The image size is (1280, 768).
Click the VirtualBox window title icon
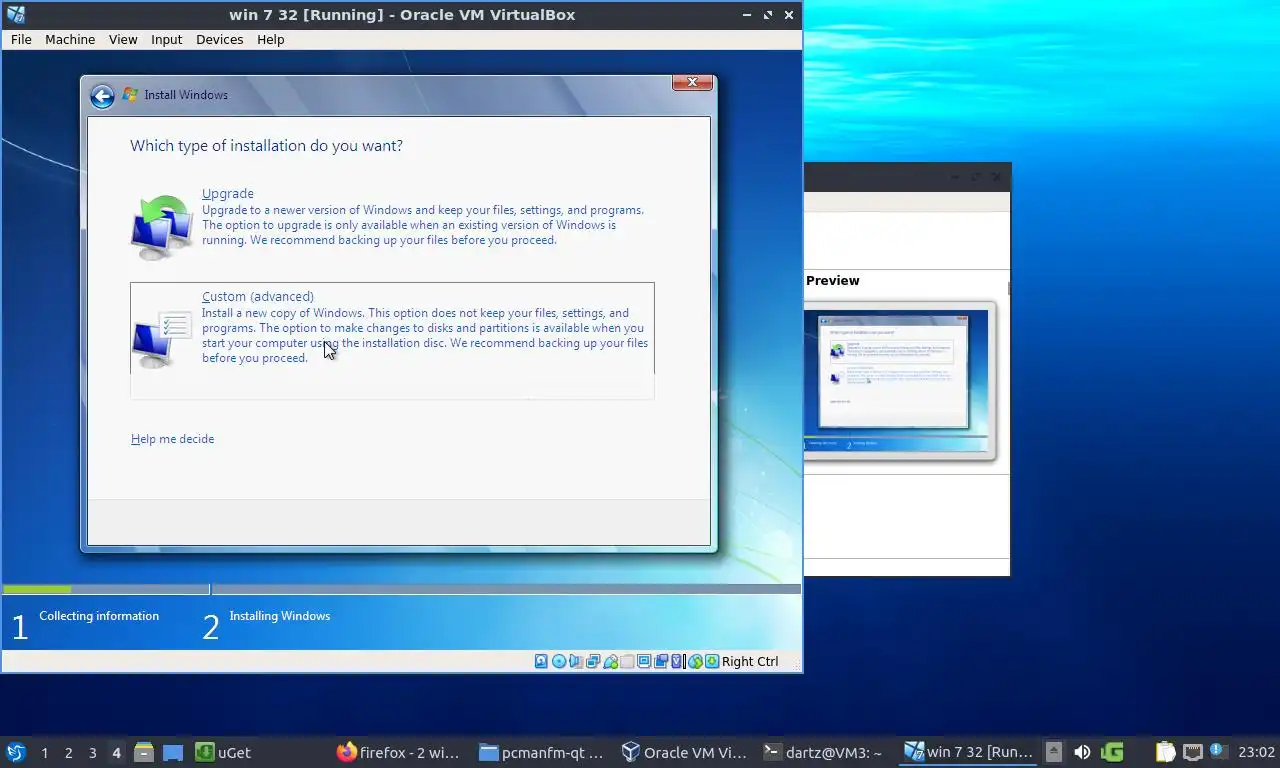(x=15, y=14)
